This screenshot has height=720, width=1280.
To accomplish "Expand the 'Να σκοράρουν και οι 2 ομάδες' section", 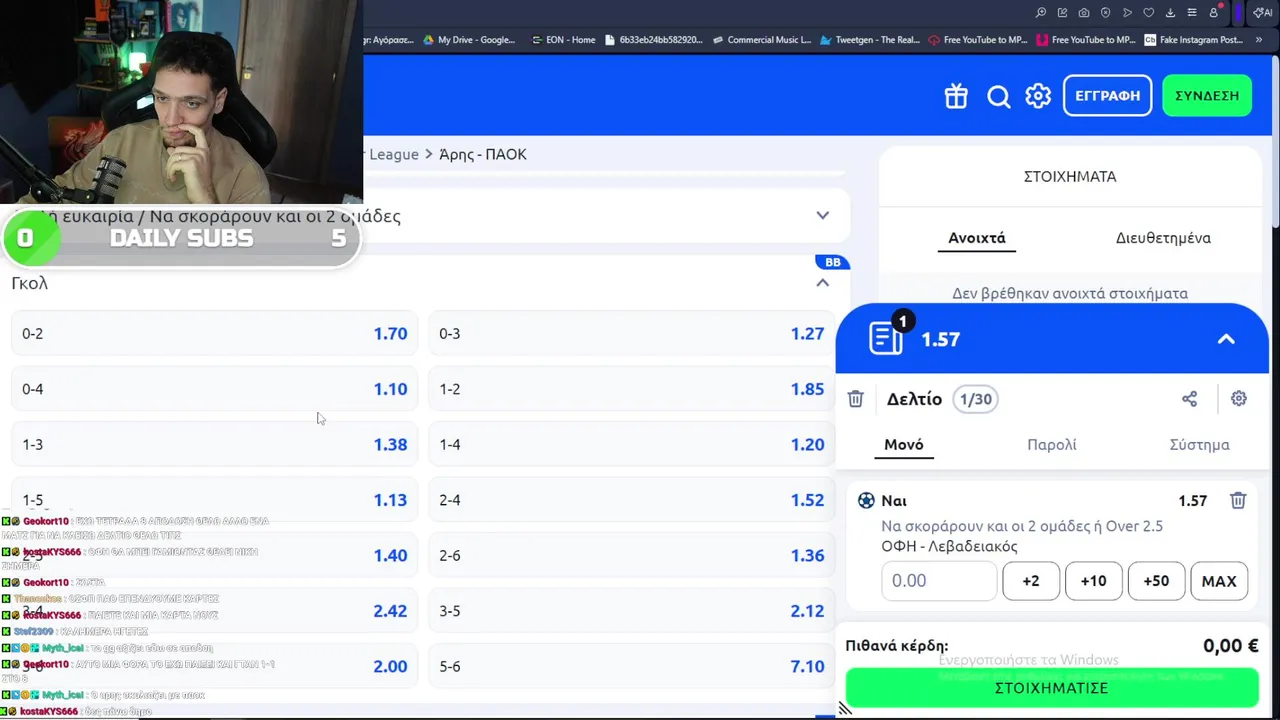I will (822, 215).
